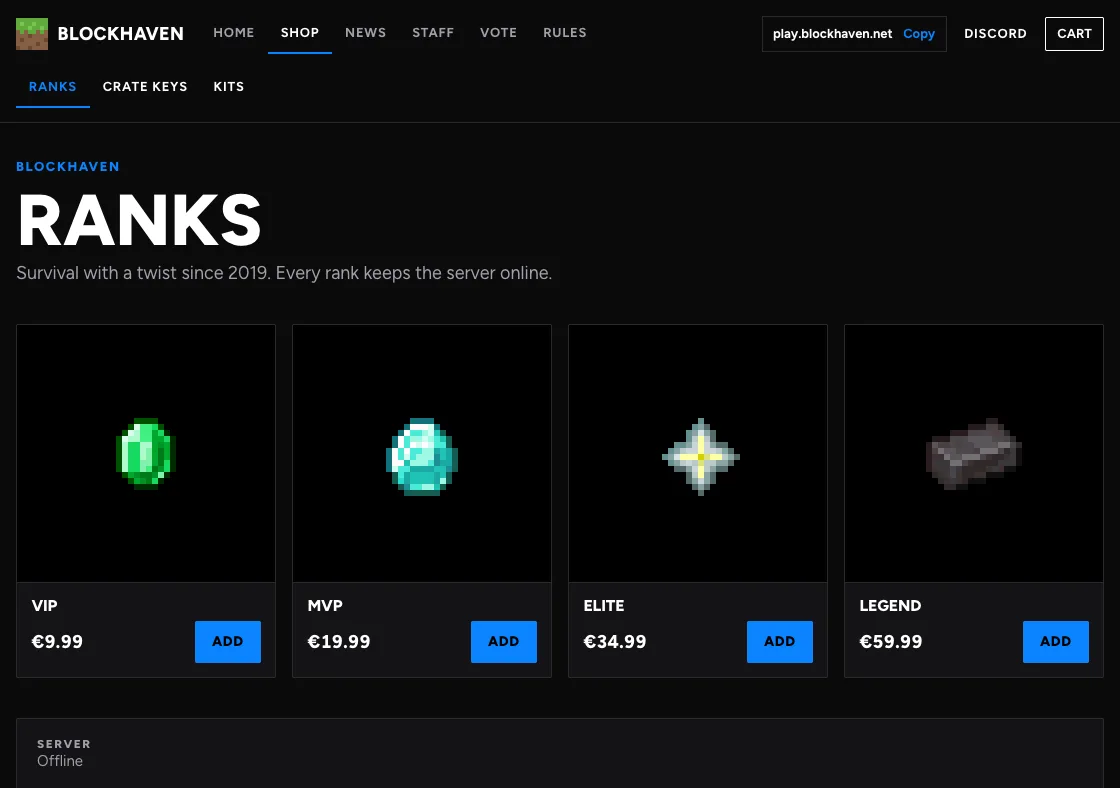1120x788 pixels.
Task: Click the SERVER status label
Action: 64,744
